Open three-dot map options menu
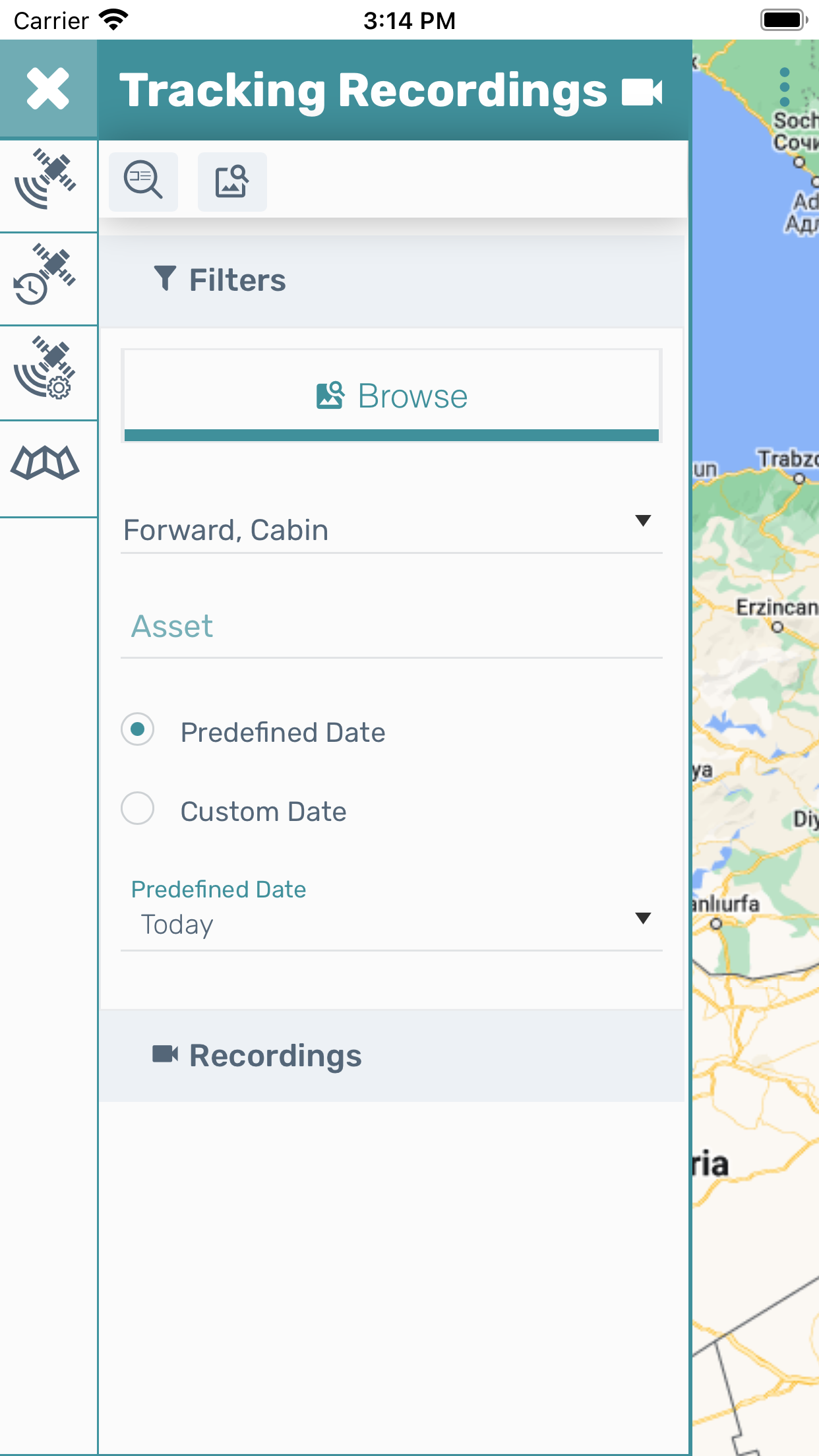This screenshot has width=819, height=1456. point(784,87)
